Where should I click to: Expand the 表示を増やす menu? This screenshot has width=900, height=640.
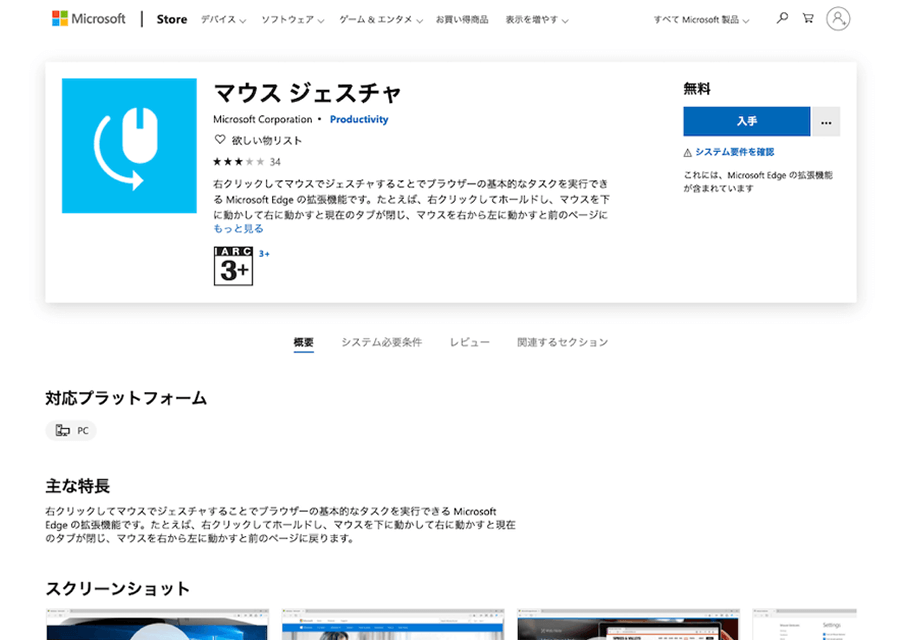pos(537,20)
